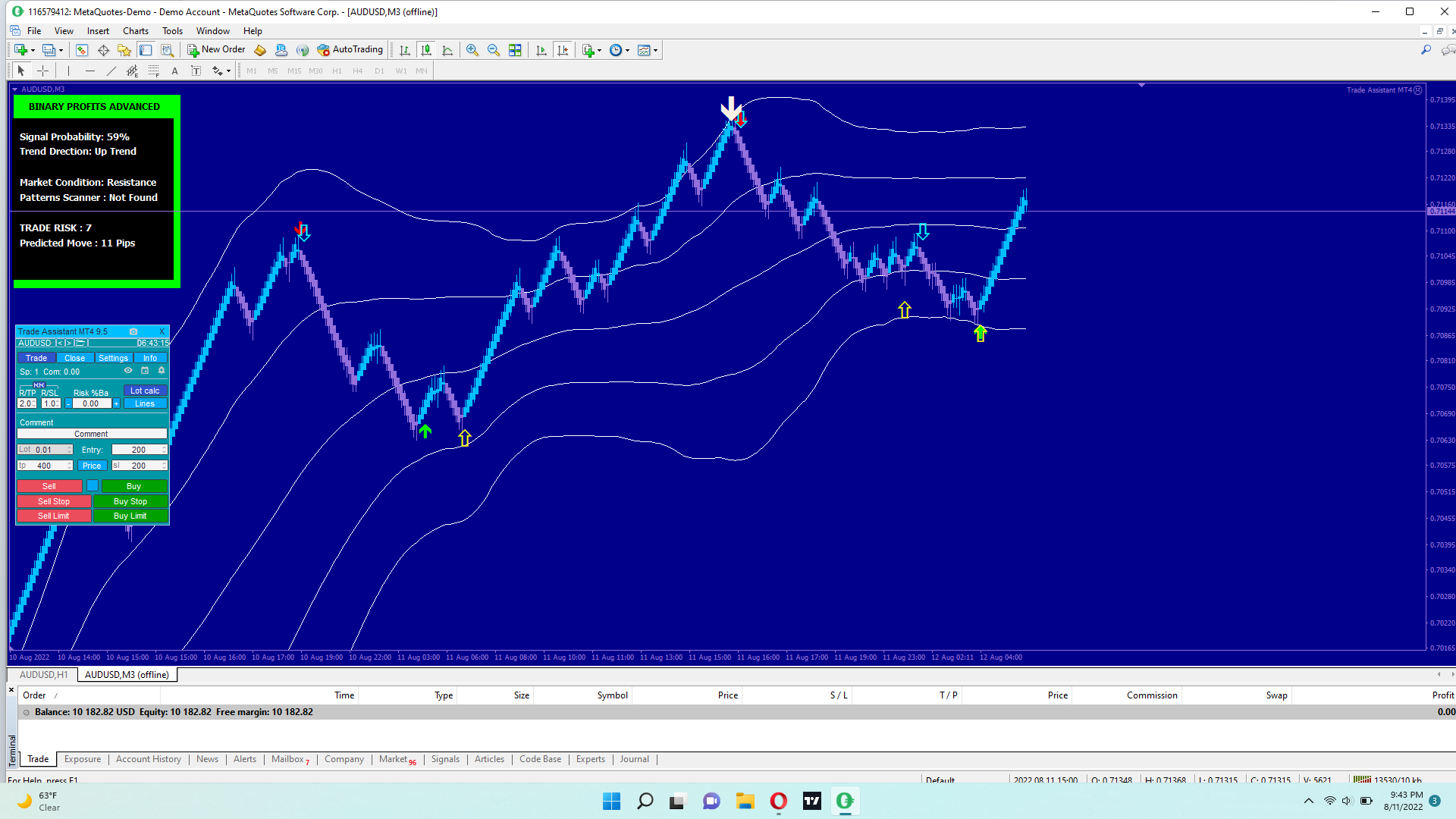Click the blue square between Sell and Buy
The width and height of the screenshot is (1456, 819).
point(92,486)
